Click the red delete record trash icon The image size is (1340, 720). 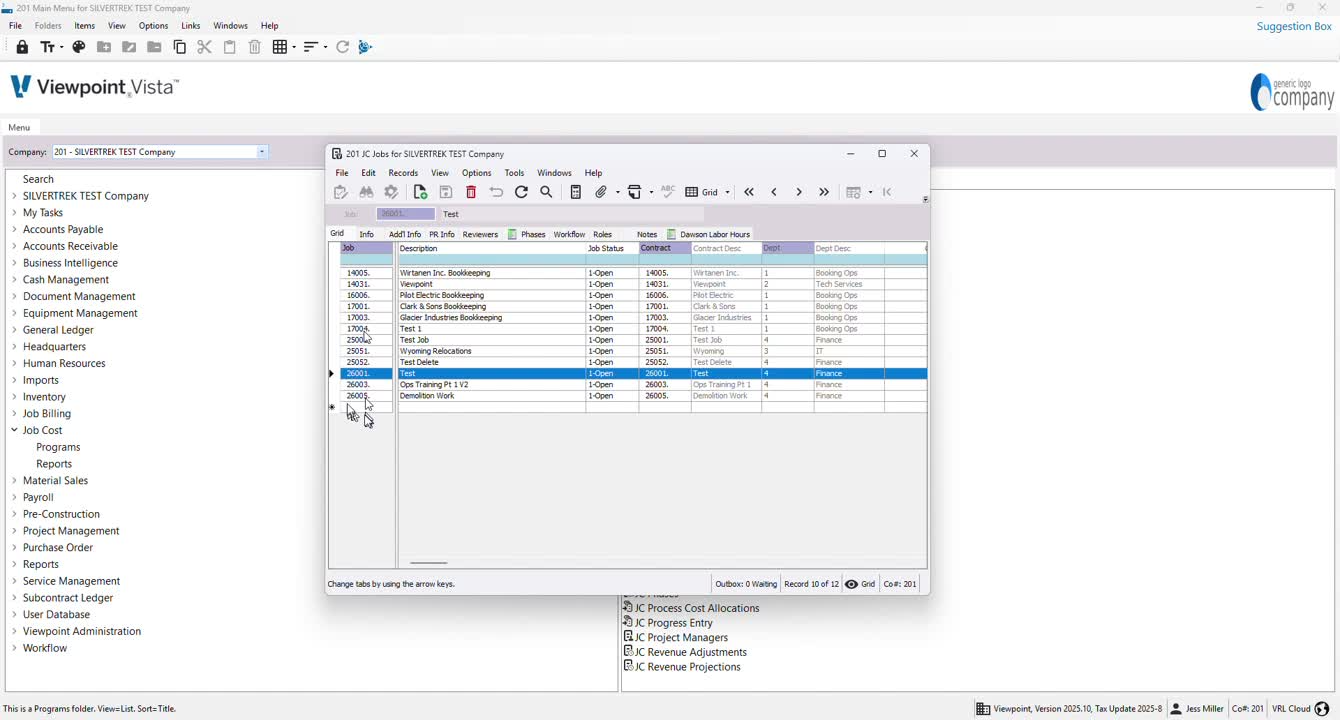(471, 192)
